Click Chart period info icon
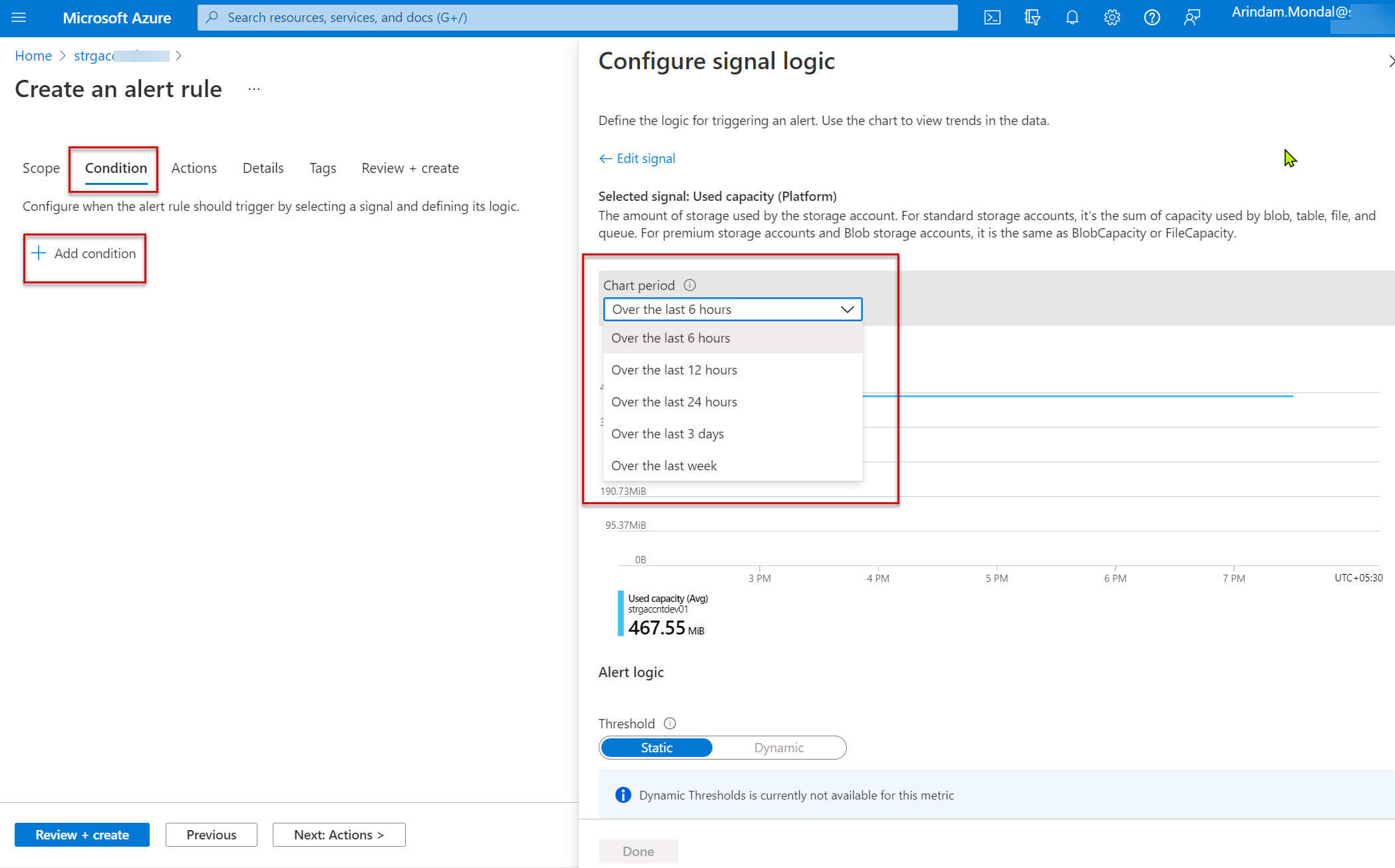Screen dimensions: 1395x868 click(x=690, y=285)
